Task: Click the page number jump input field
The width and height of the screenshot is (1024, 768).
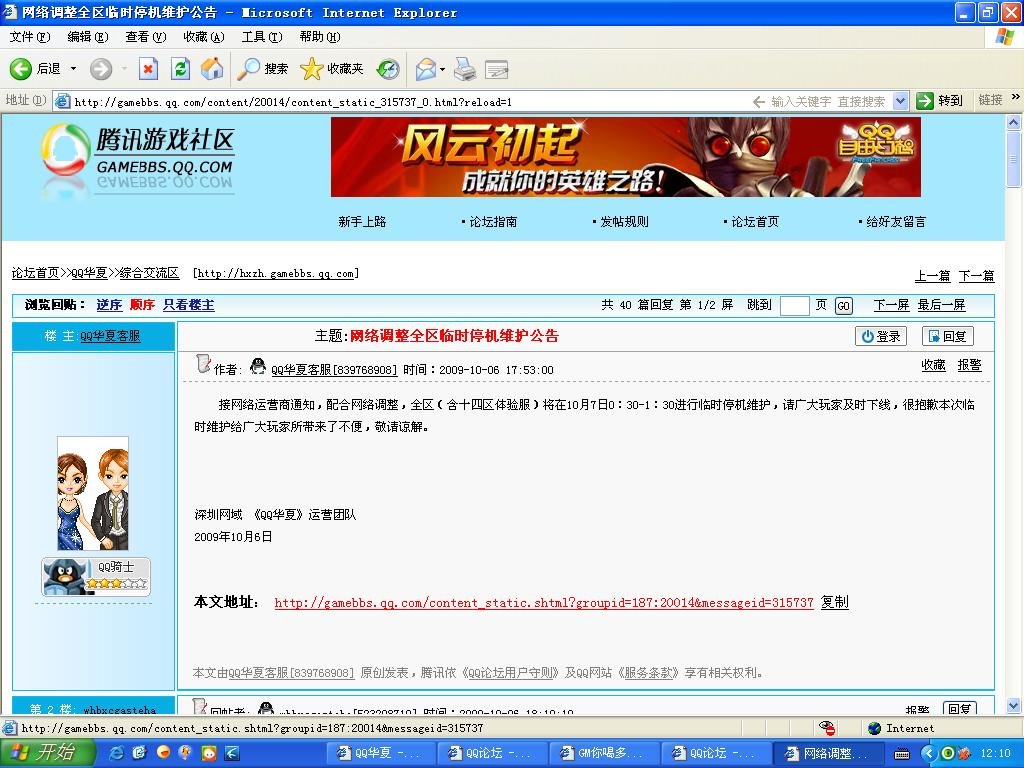Action: [x=795, y=305]
